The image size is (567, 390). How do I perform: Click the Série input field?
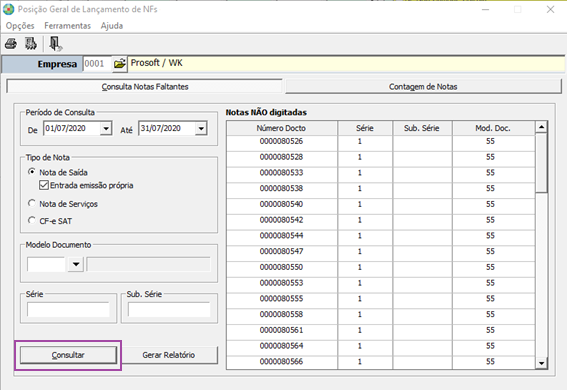point(68,310)
